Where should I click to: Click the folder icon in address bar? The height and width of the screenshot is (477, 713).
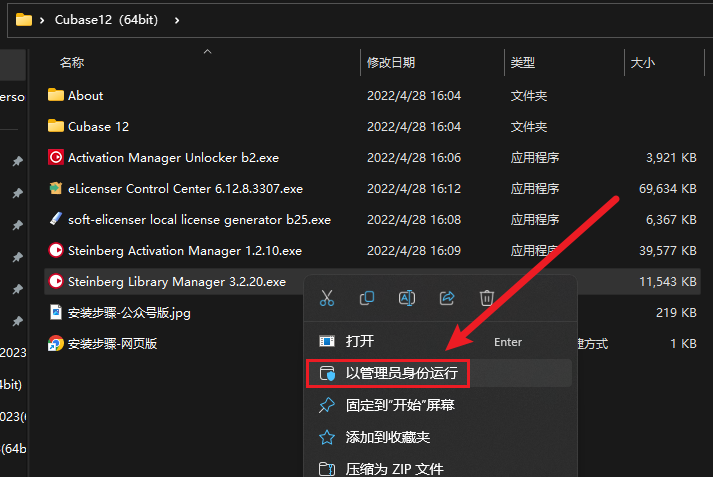point(24,20)
